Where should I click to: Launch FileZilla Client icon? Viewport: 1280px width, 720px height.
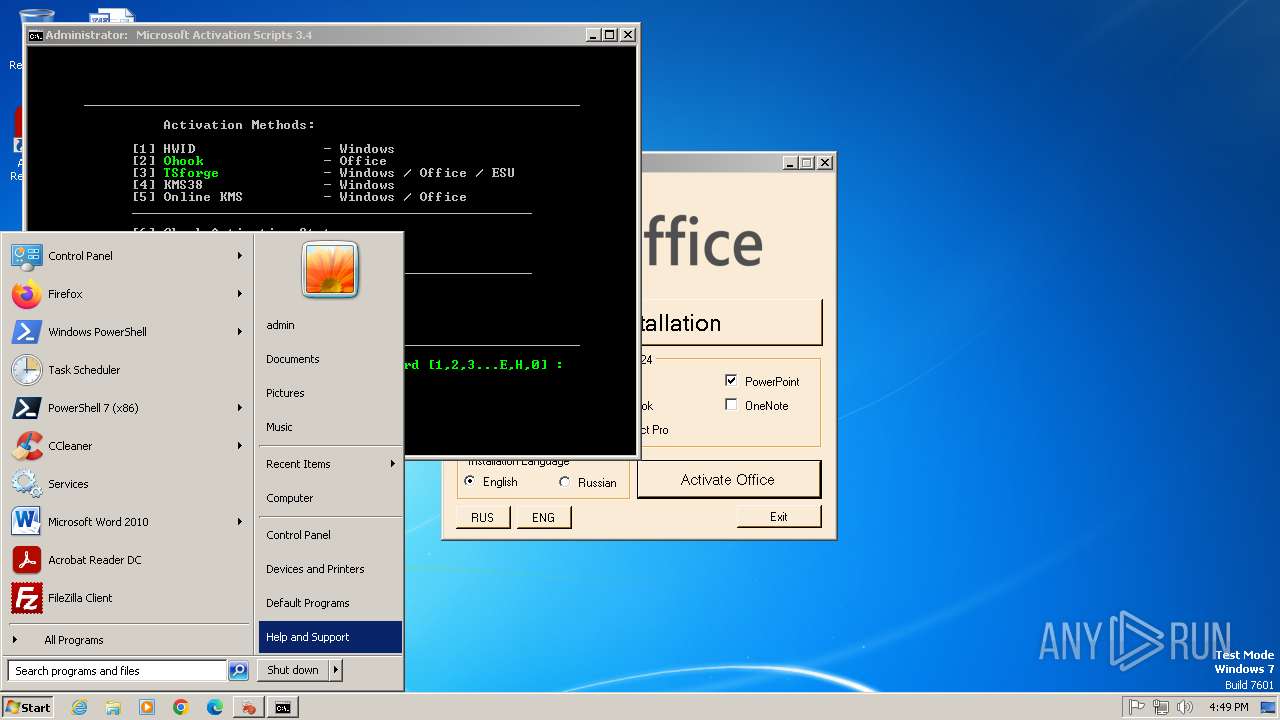(x=26, y=598)
